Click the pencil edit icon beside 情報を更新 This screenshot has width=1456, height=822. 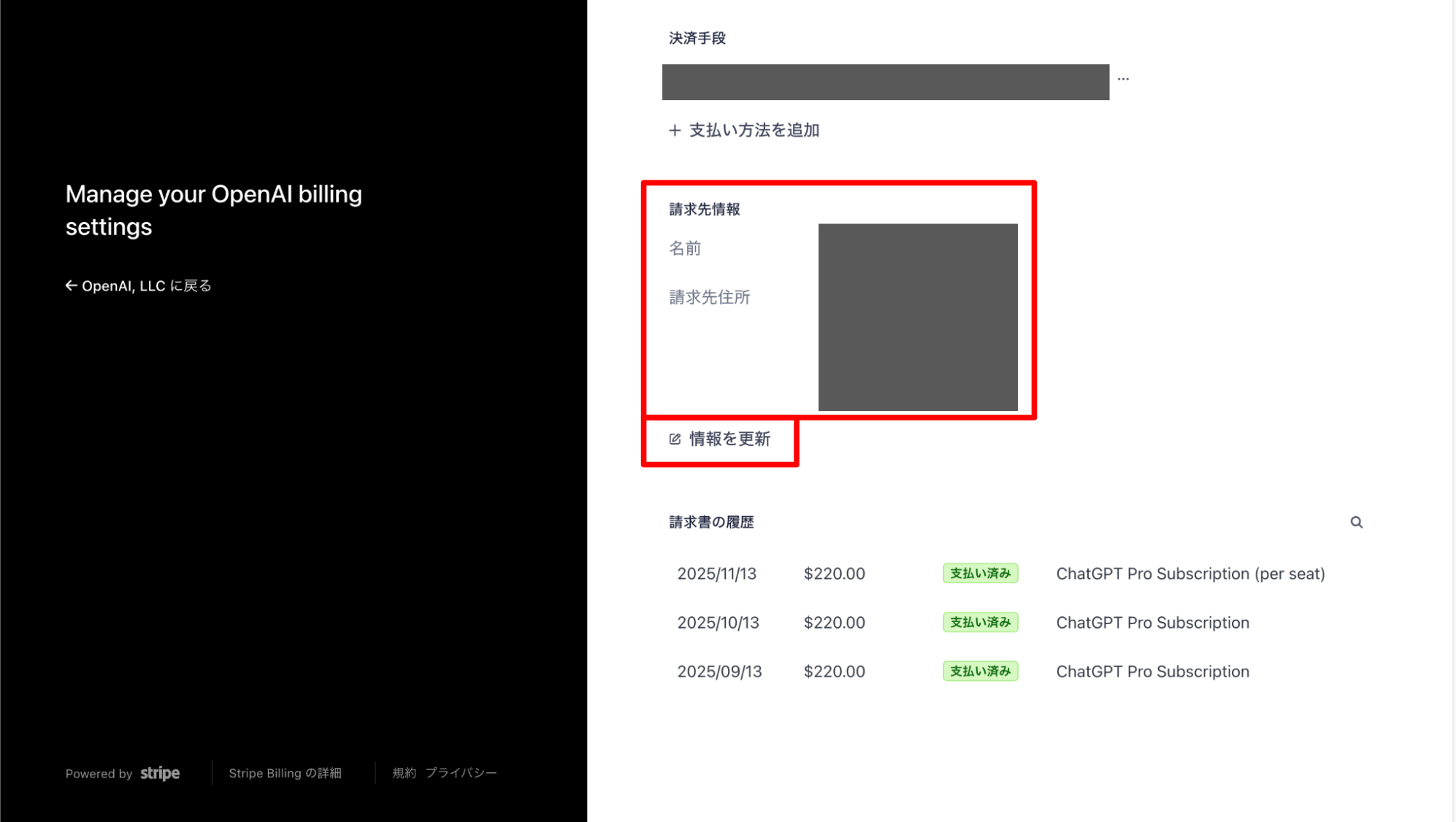675,439
